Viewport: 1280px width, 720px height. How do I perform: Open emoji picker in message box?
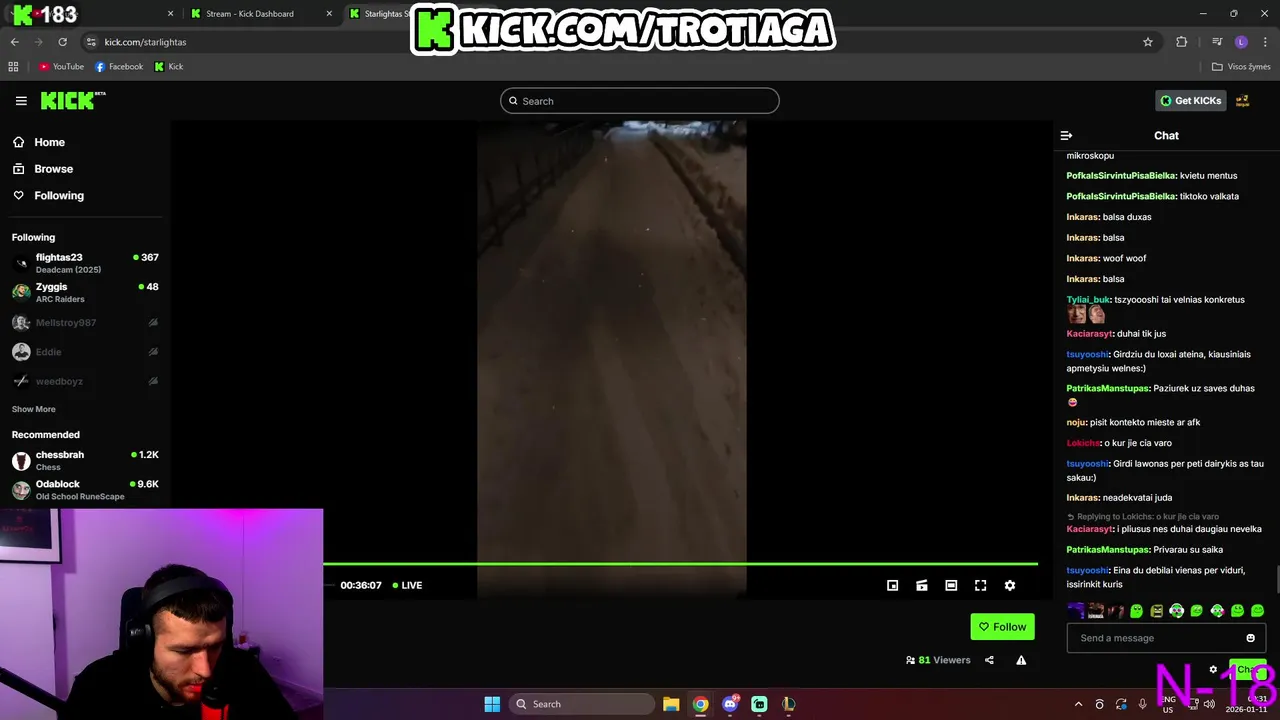1250,638
